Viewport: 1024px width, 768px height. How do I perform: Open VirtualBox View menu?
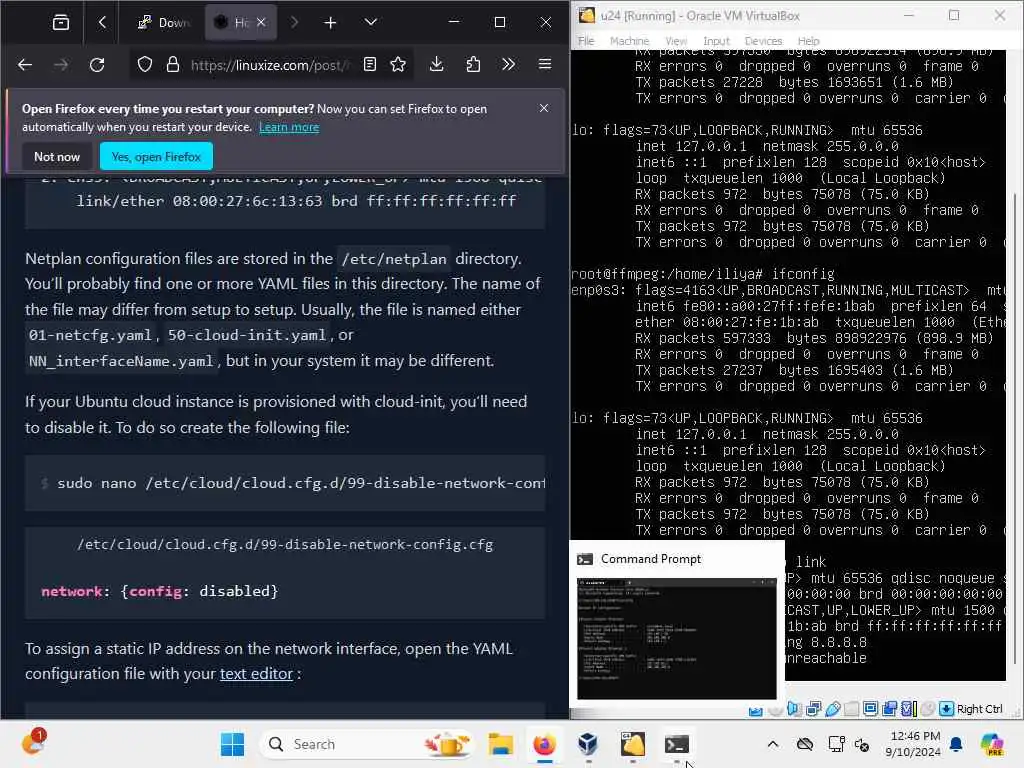coord(676,40)
